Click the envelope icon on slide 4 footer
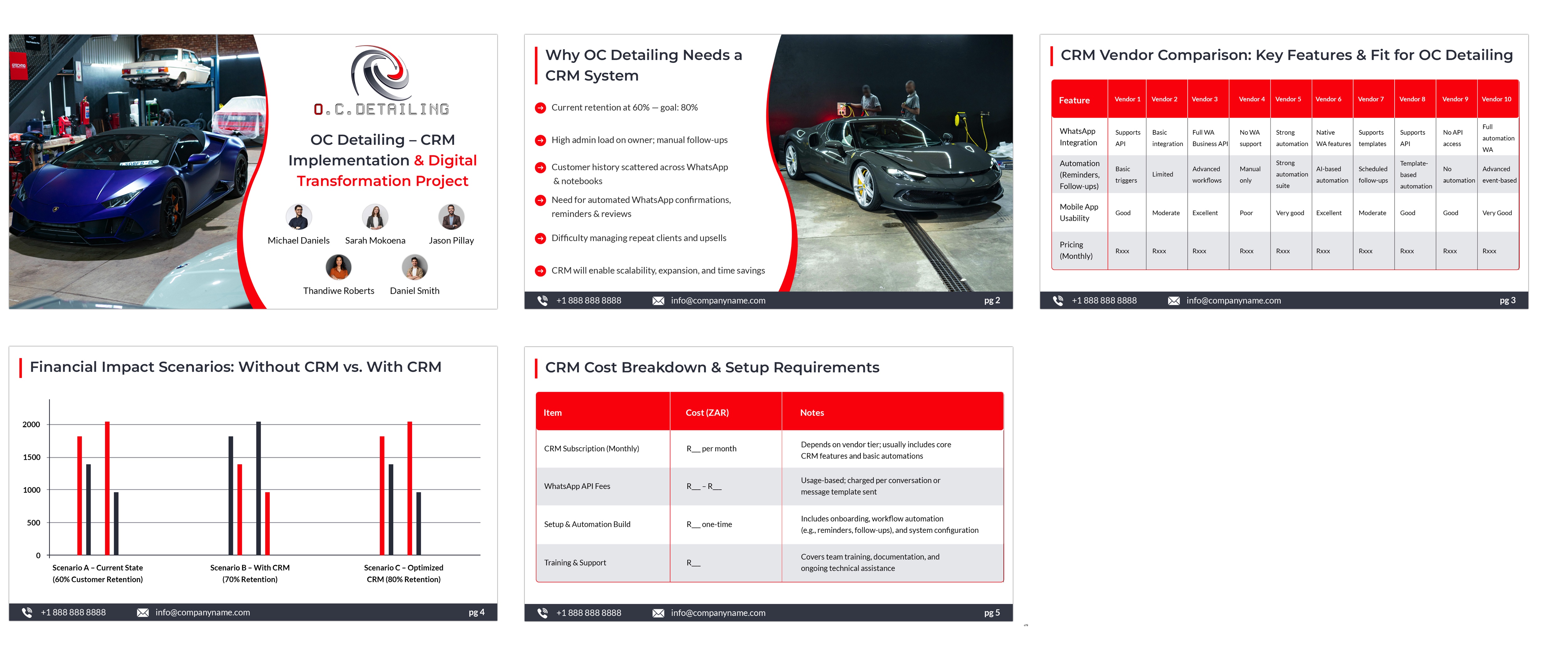Viewport: 1568px width, 652px height. click(x=142, y=613)
